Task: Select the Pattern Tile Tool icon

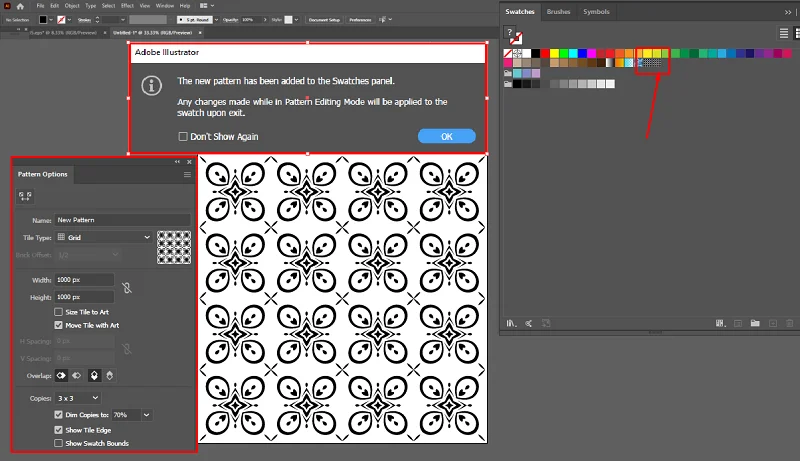Action: tap(25, 196)
